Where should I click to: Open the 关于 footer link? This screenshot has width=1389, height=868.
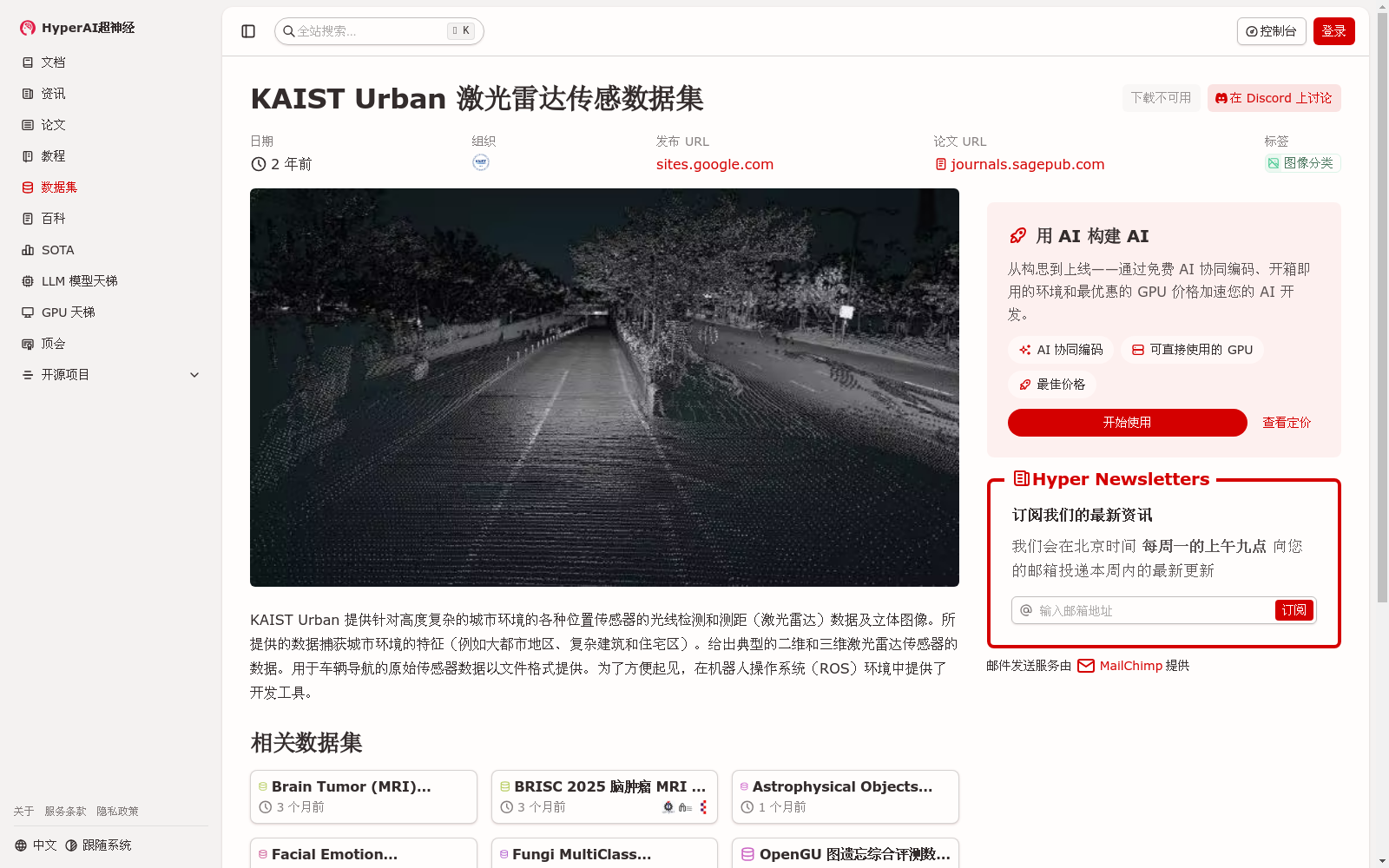click(23, 812)
